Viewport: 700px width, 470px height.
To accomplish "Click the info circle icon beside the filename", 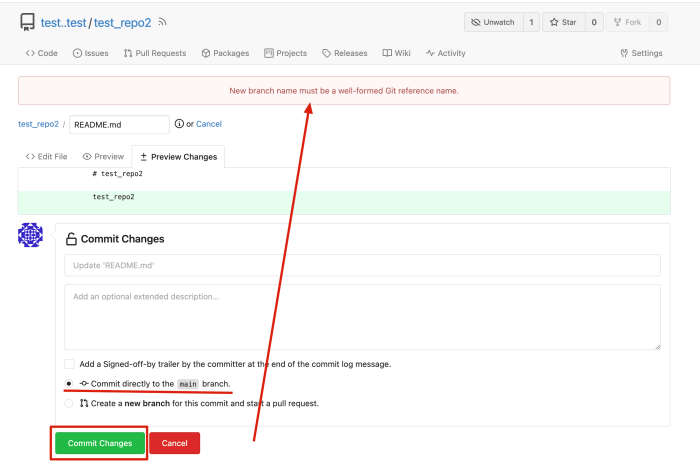I will [x=179, y=124].
